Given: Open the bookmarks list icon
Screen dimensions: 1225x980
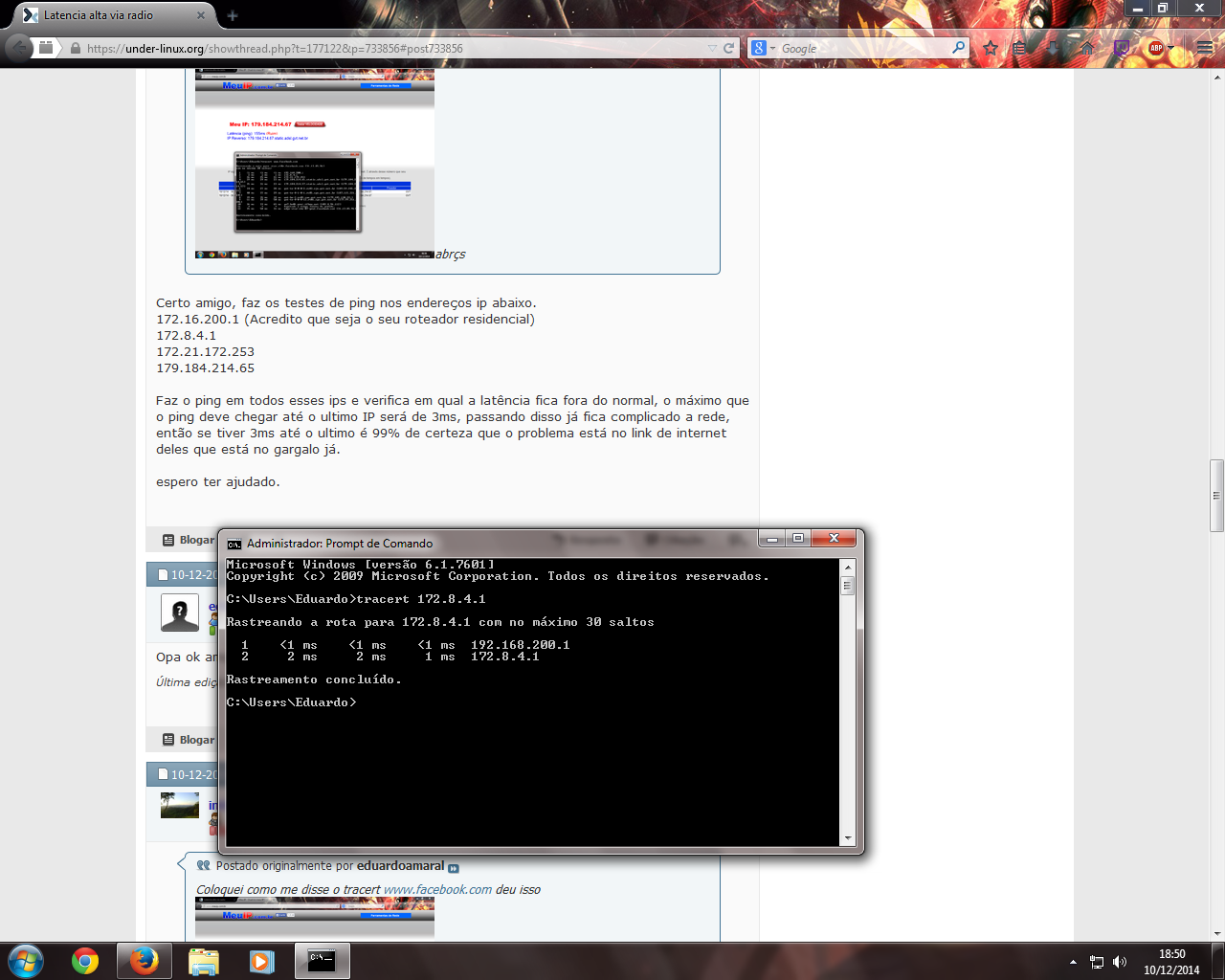Looking at the screenshot, I should click(x=1020, y=48).
